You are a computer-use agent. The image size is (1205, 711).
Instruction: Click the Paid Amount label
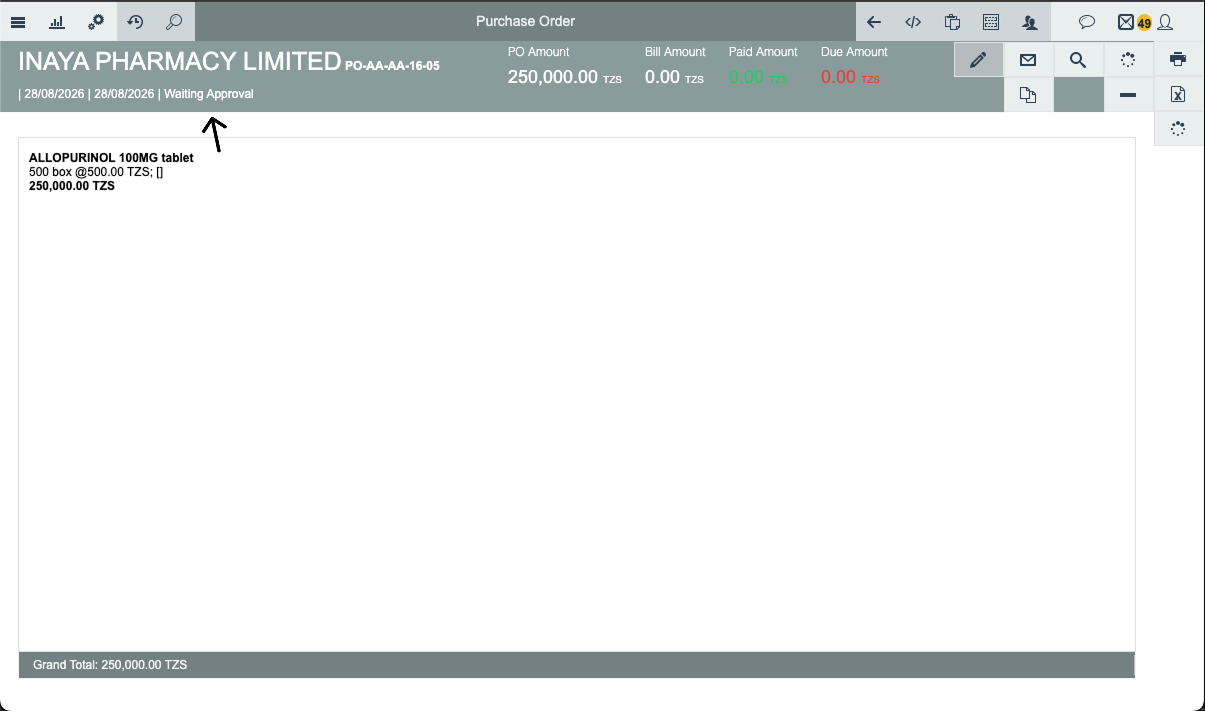(763, 52)
